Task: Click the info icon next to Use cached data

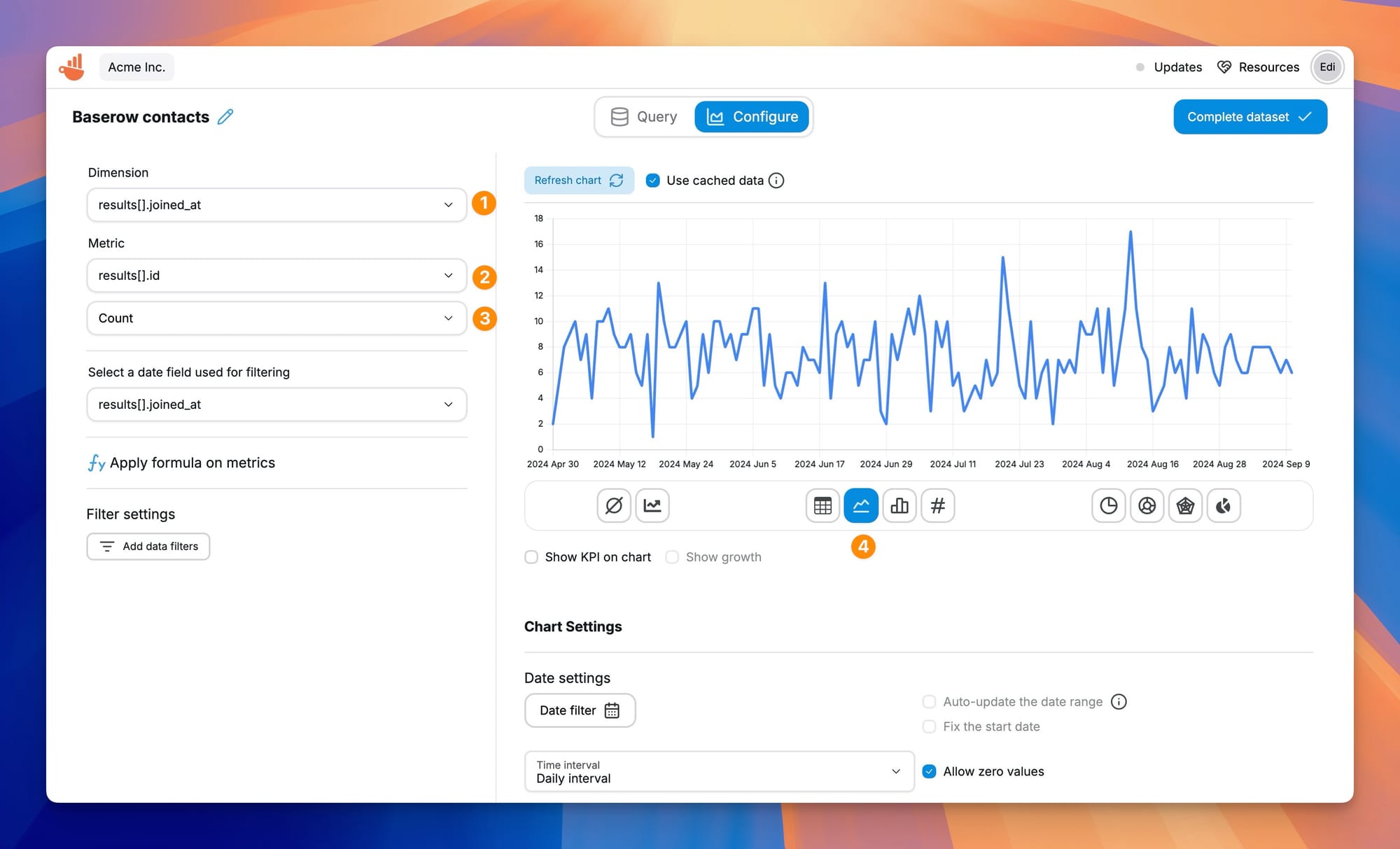Action: 776,181
